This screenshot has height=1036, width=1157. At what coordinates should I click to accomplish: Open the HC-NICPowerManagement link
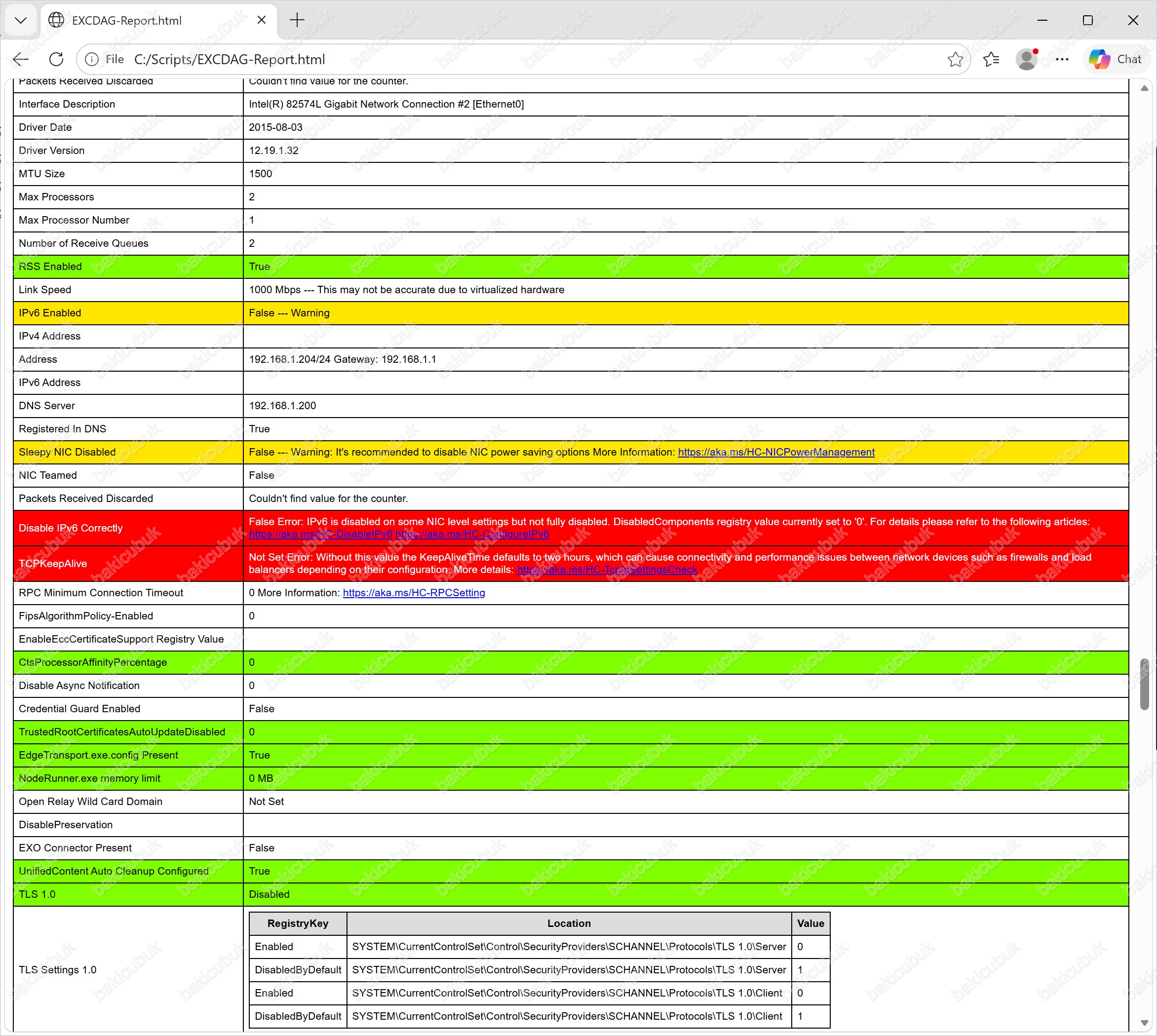776,452
